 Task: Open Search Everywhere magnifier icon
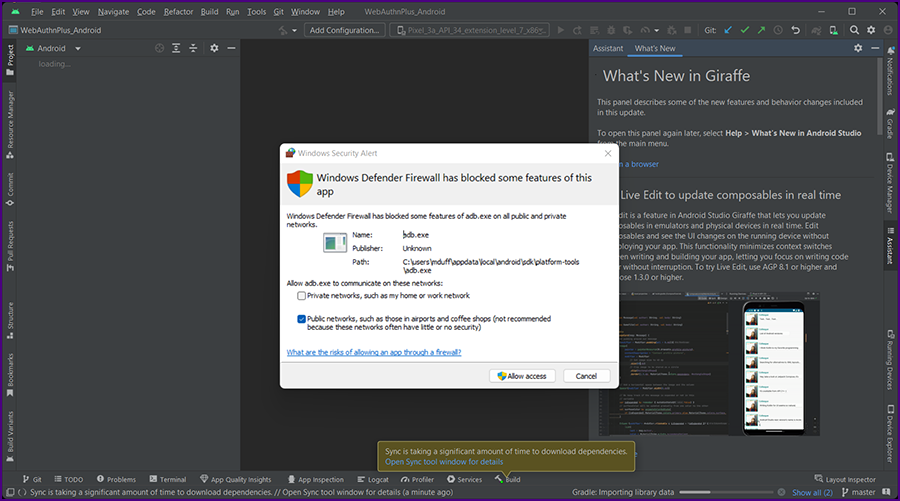853,30
